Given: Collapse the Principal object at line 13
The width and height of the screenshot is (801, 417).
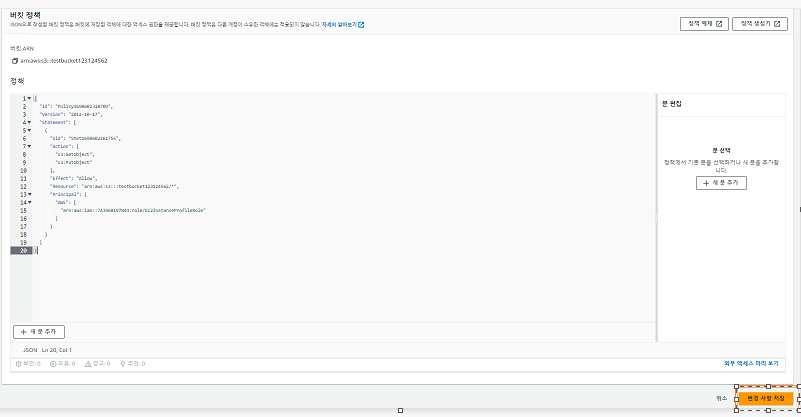Looking at the screenshot, I should click(29, 194).
